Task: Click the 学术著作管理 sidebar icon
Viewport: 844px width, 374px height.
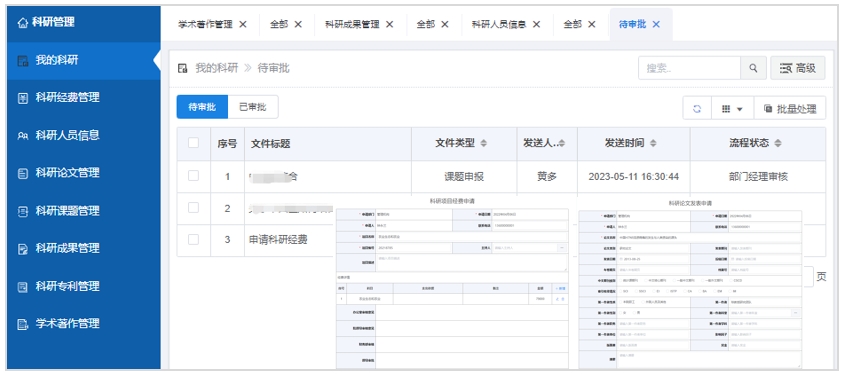Action: [x=23, y=324]
